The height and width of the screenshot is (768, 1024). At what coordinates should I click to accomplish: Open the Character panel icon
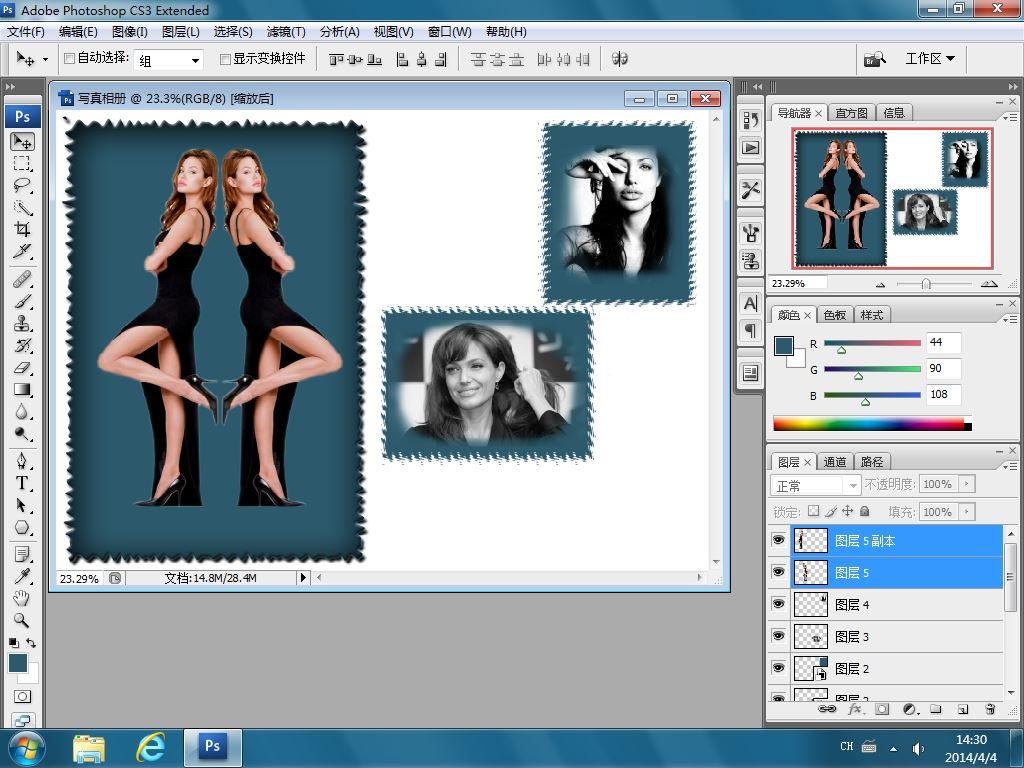coord(750,303)
